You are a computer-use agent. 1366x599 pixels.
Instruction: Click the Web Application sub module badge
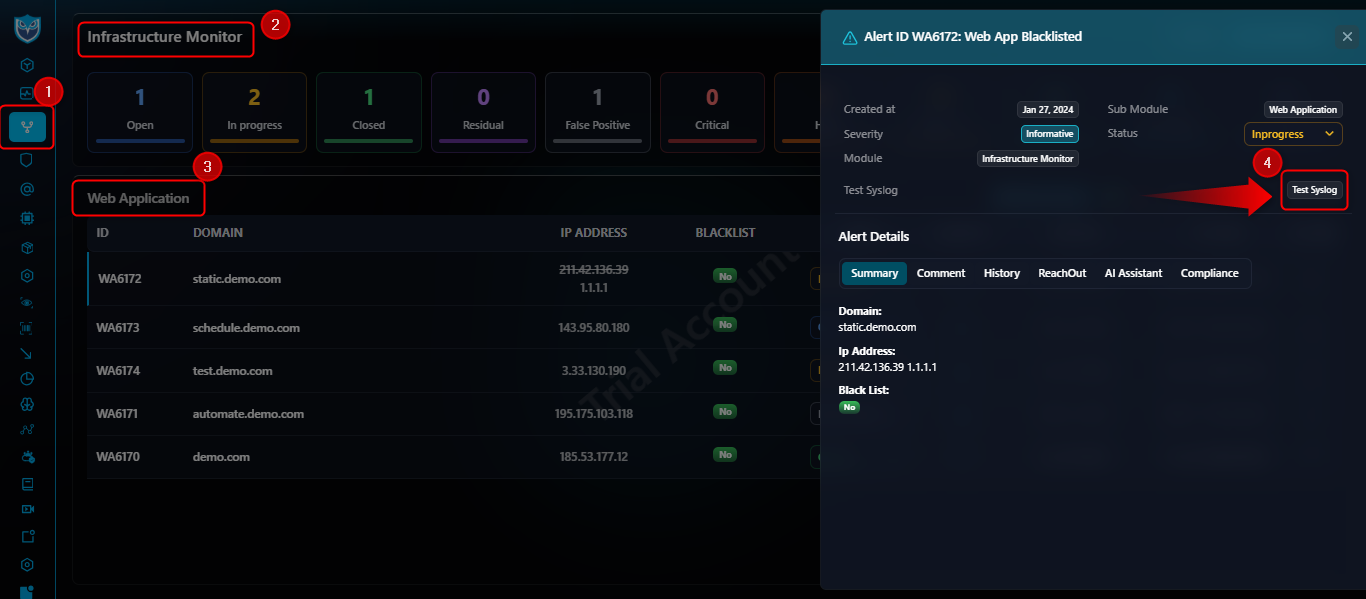coord(1303,110)
